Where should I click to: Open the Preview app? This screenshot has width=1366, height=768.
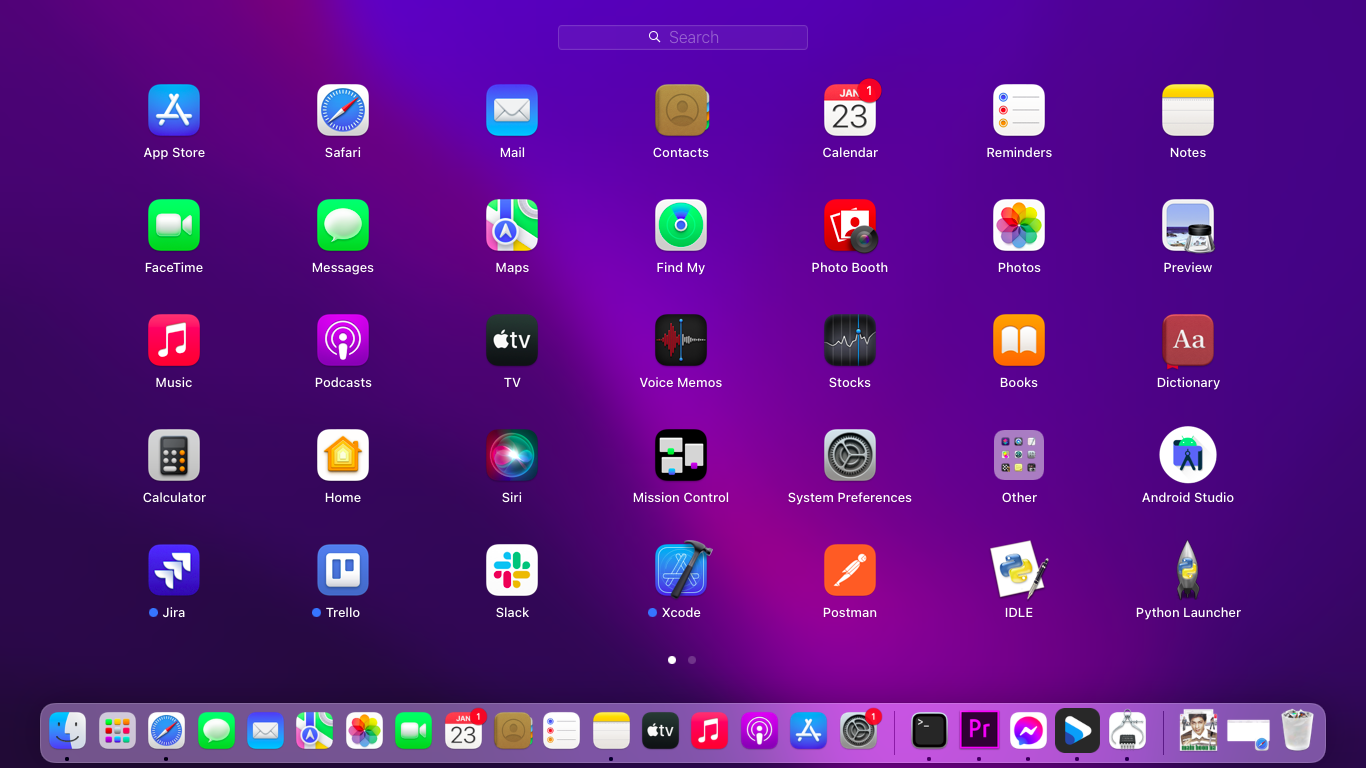1188,225
